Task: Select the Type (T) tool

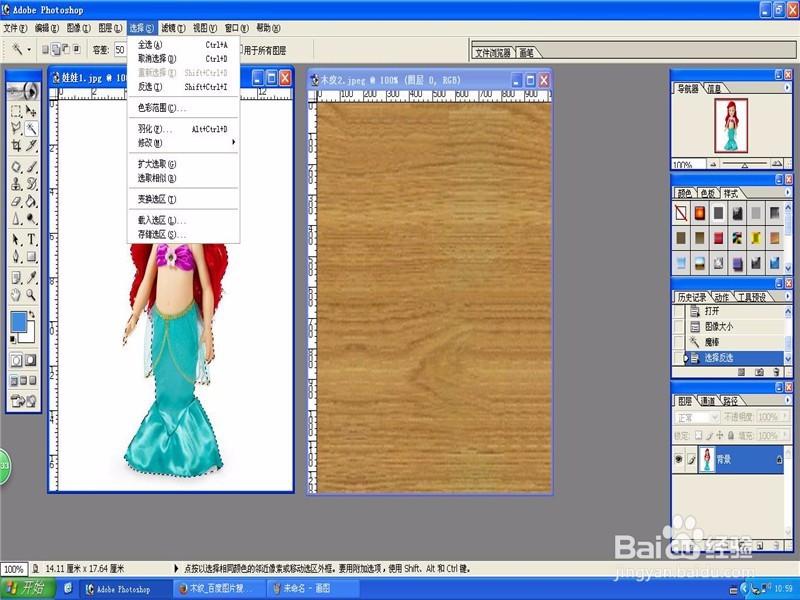Action: point(31,239)
